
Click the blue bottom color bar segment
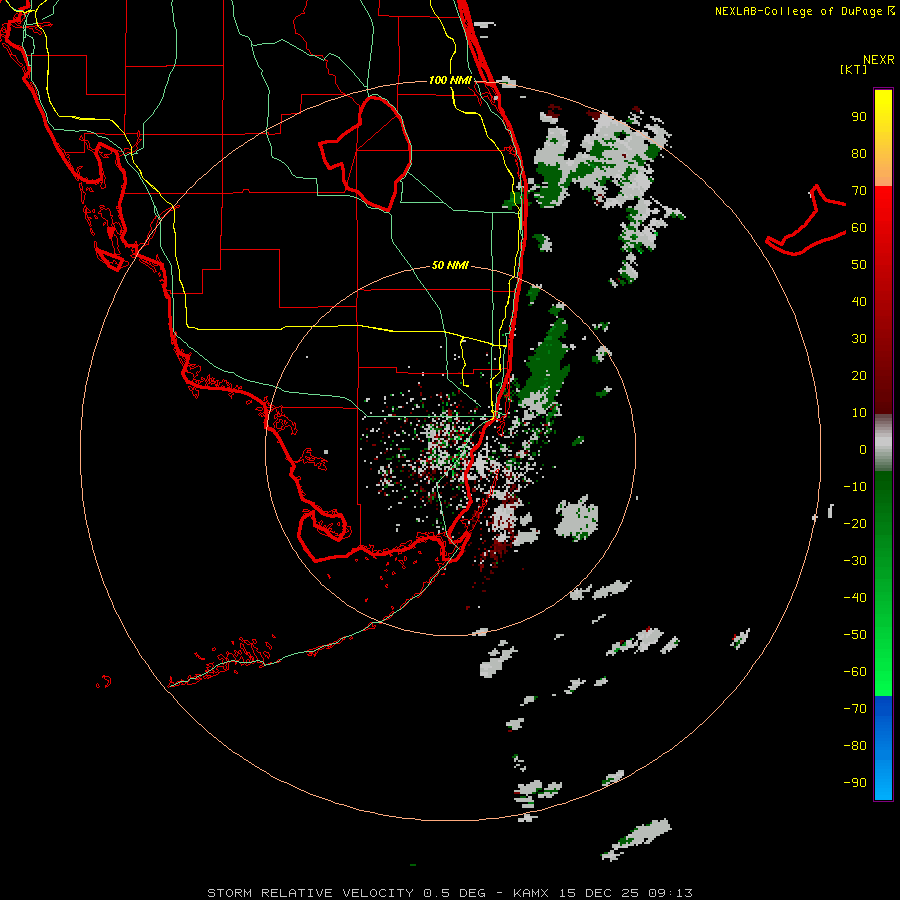tap(883, 748)
